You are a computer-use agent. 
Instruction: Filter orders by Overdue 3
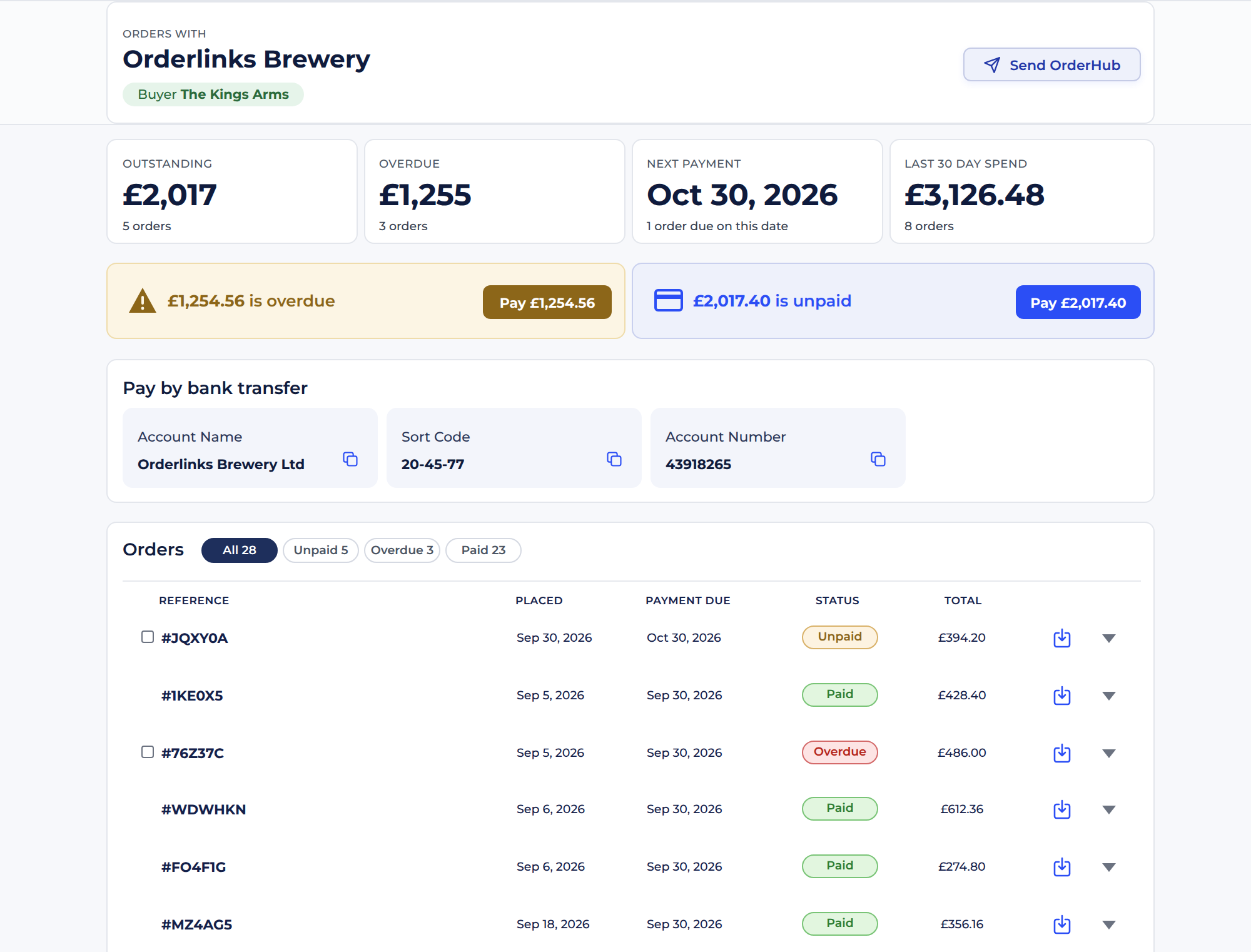[402, 550]
